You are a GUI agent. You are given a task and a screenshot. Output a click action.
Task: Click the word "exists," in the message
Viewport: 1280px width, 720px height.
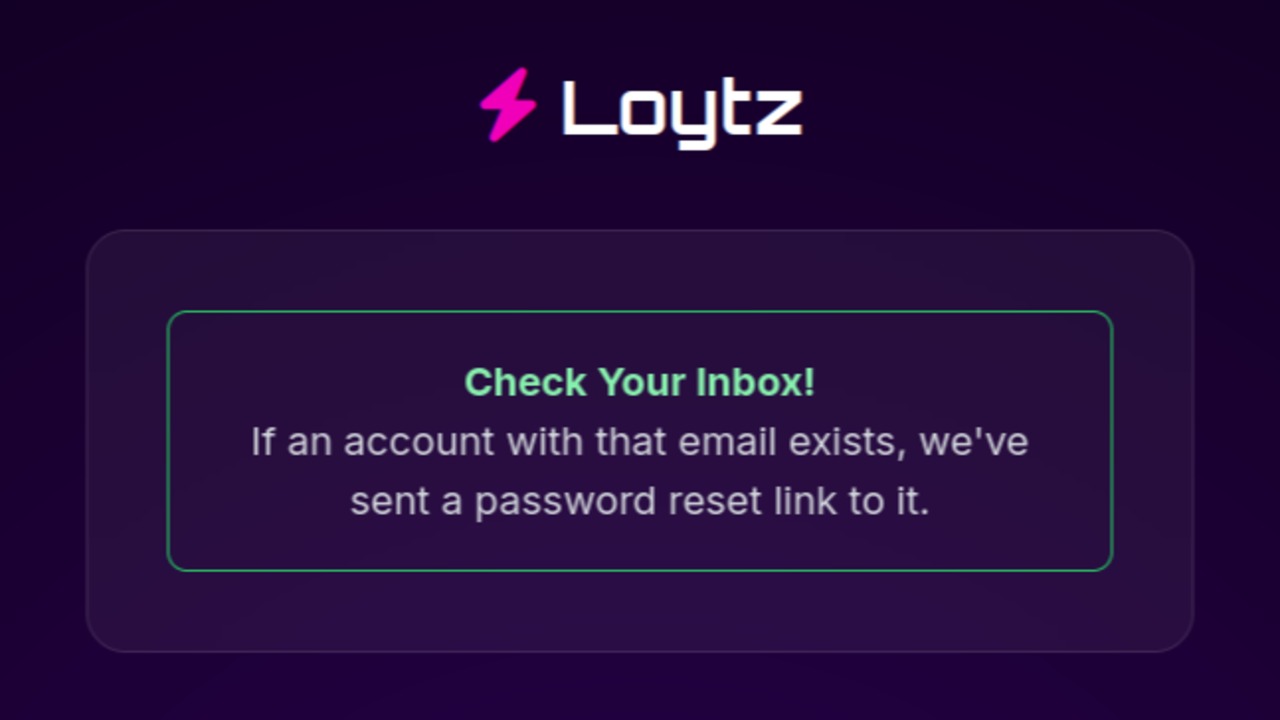(x=847, y=441)
